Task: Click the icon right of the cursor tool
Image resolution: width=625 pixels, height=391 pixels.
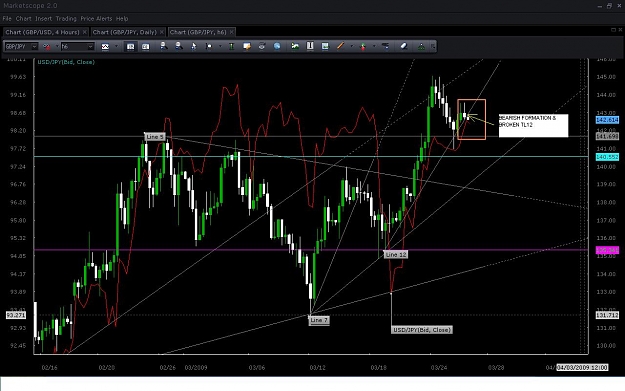Action: click(208, 46)
